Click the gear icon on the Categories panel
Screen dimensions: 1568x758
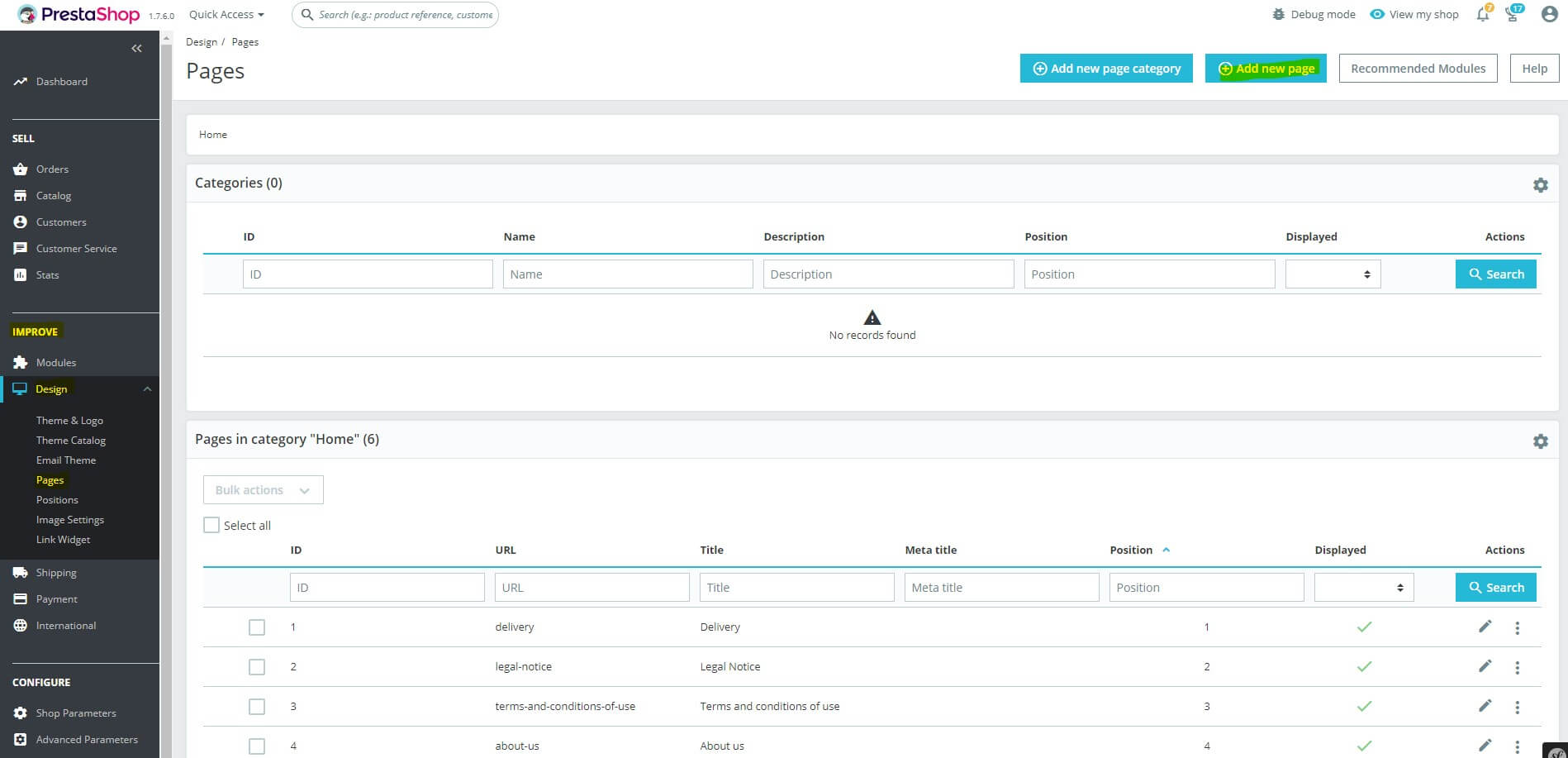pos(1541,184)
